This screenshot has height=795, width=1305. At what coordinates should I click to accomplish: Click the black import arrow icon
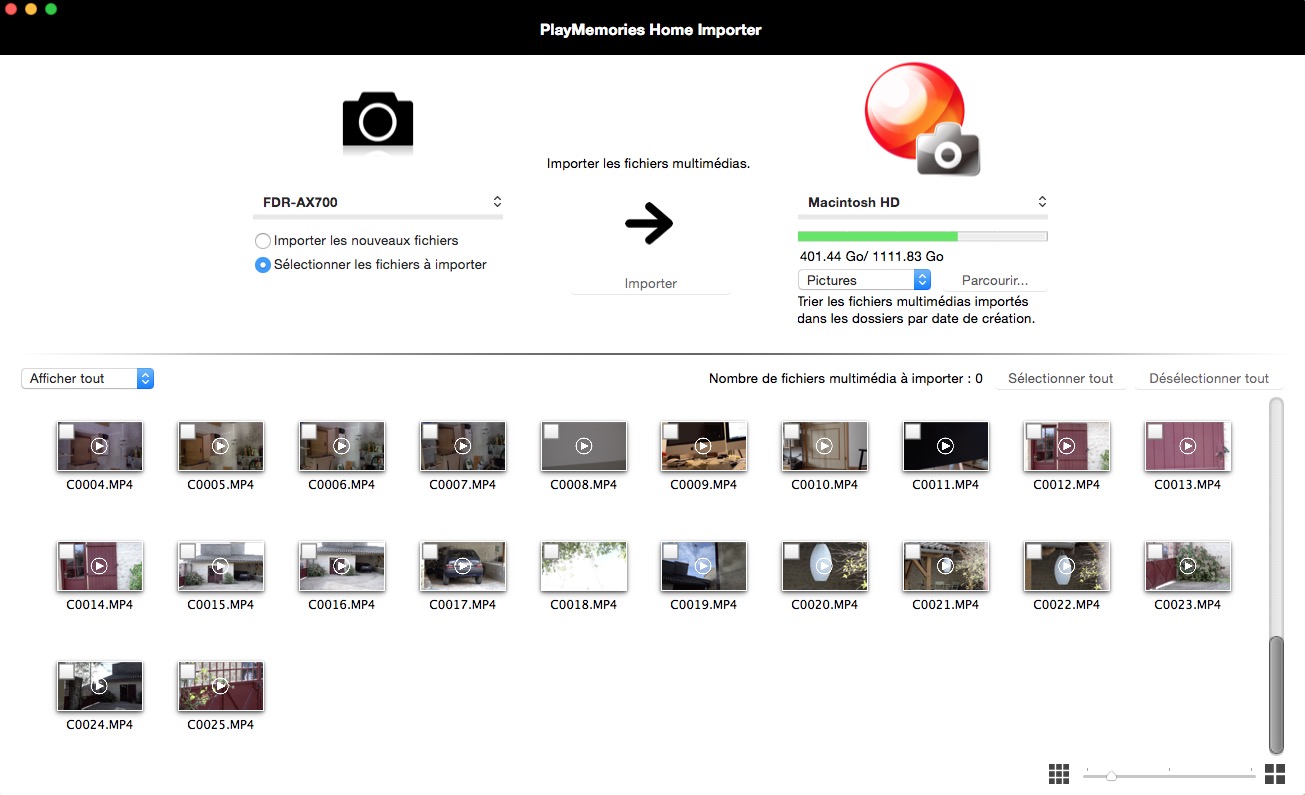coord(649,225)
